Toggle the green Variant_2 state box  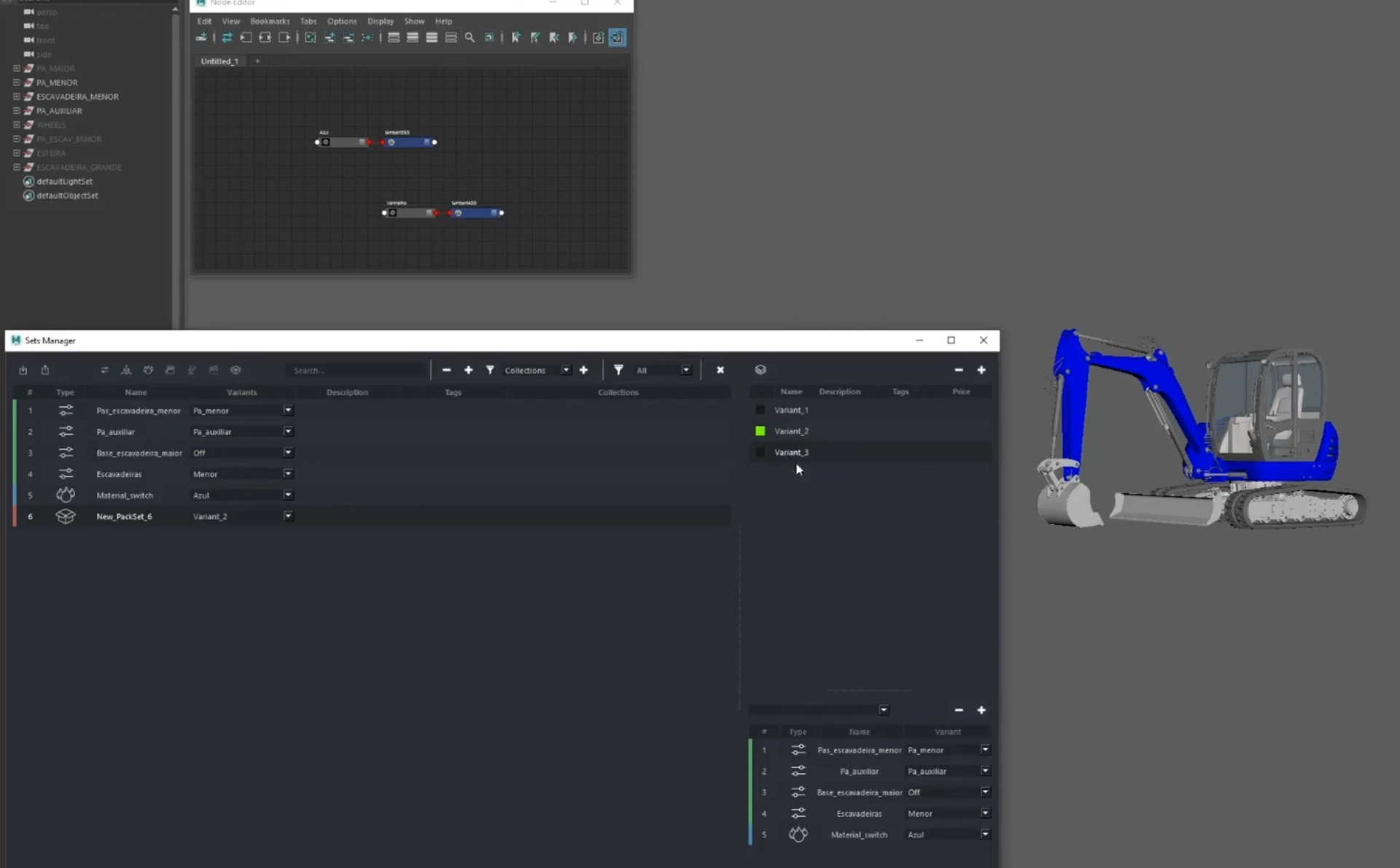pos(761,431)
